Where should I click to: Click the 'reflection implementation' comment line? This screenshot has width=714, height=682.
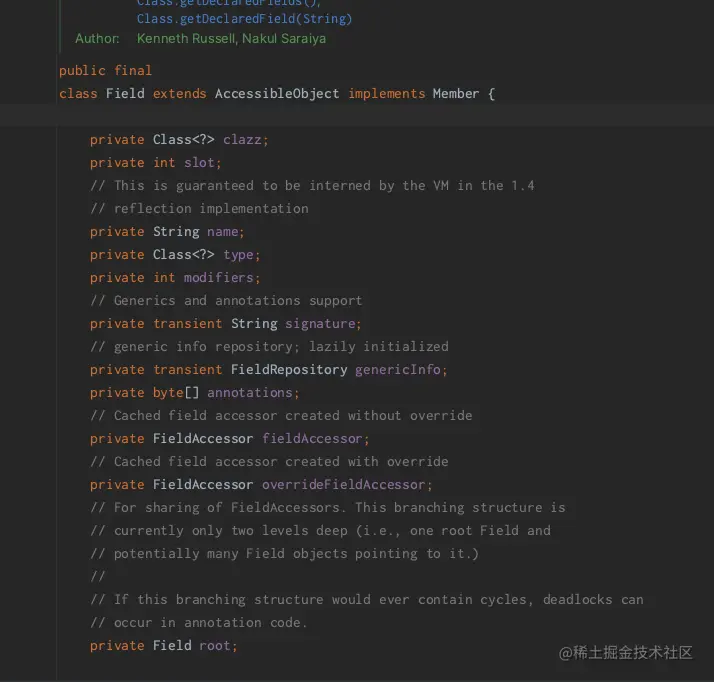[x=199, y=208]
